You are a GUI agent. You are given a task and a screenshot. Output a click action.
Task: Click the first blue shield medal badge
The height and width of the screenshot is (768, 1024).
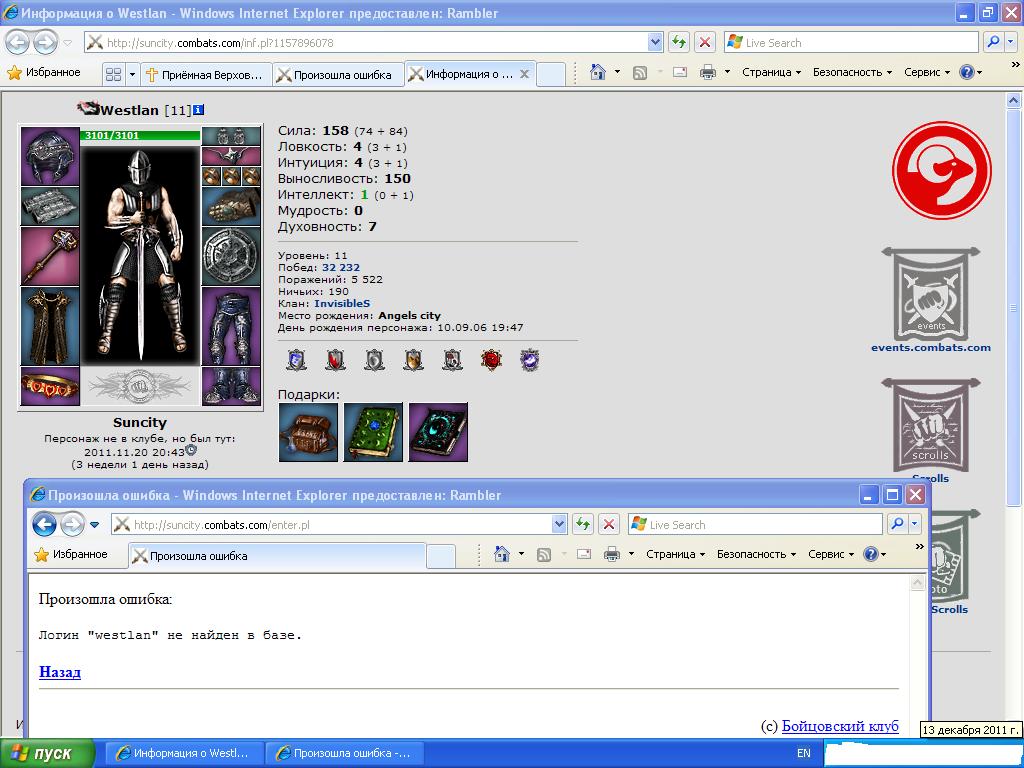pos(296,360)
